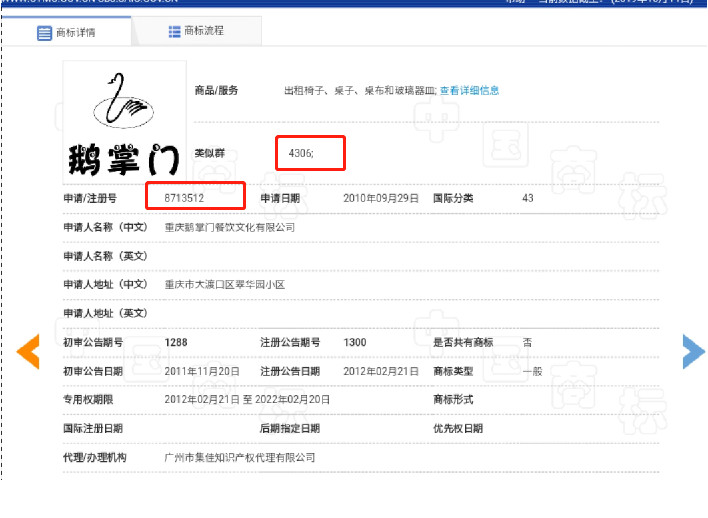708x518 pixels.
Task: Click application date 2010年09月29日
Action: pos(381,198)
